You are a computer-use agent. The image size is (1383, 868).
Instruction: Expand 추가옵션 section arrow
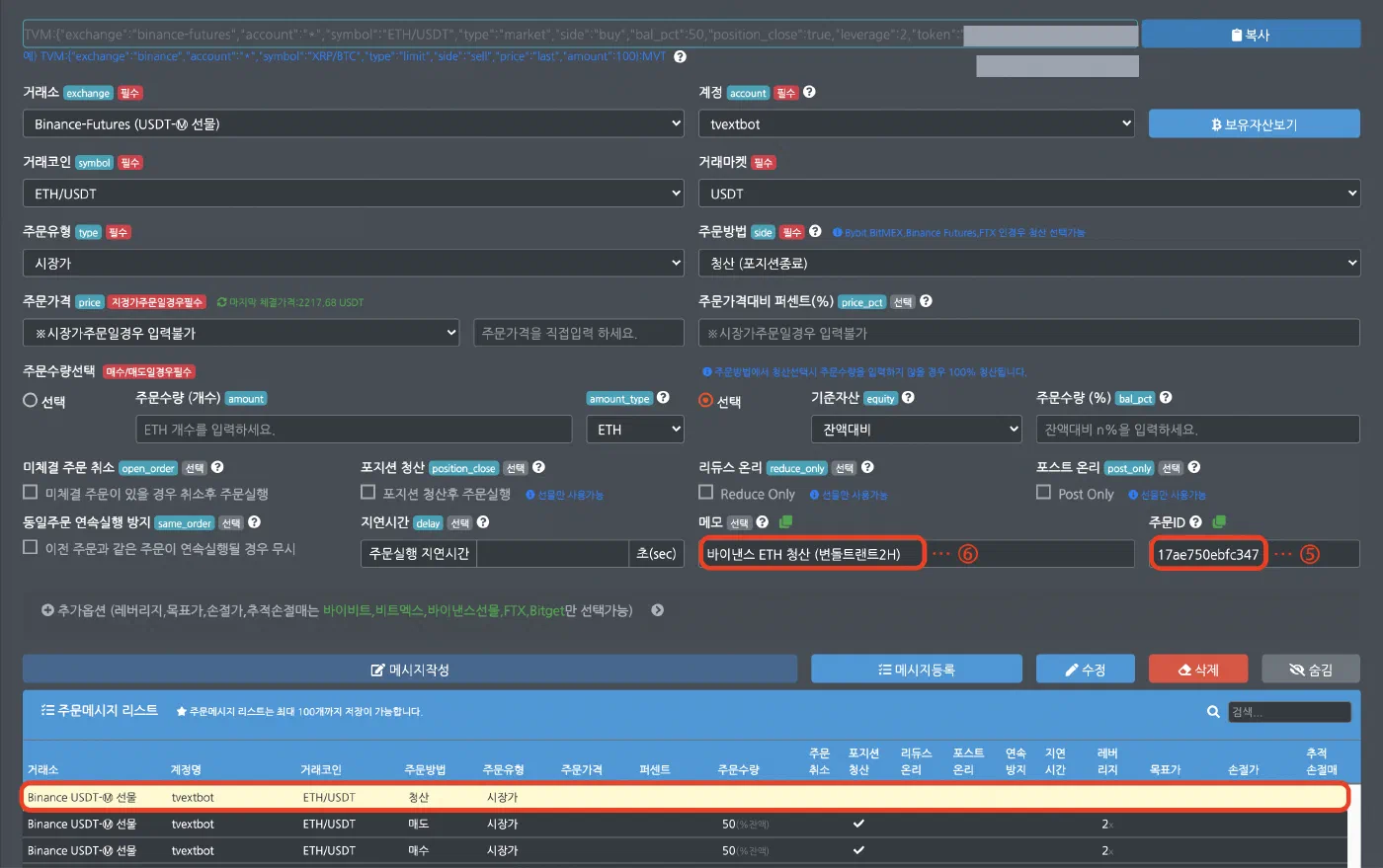click(658, 610)
